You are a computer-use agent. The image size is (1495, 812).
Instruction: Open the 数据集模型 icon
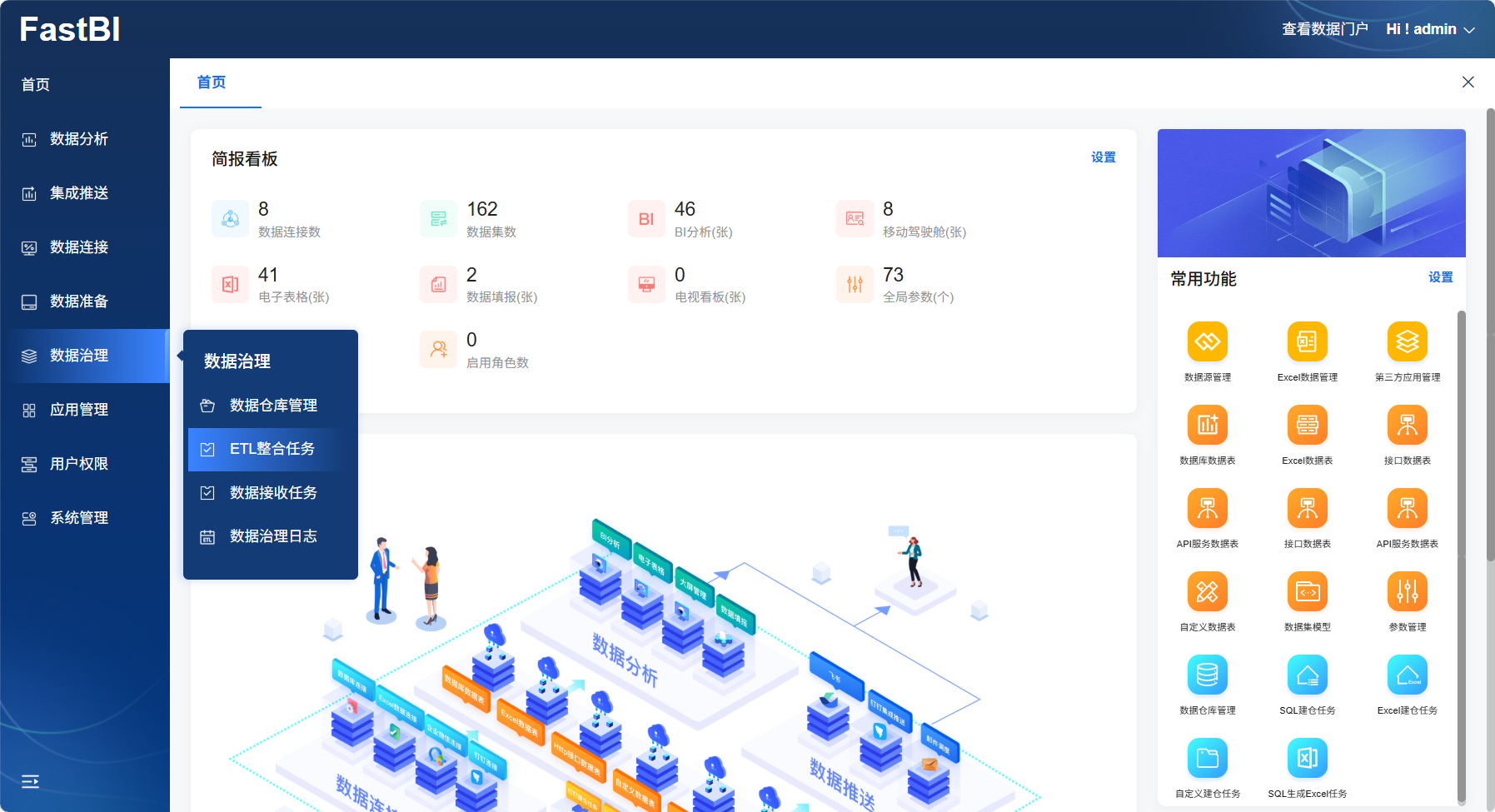pyautogui.click(x=1307, y=591)
